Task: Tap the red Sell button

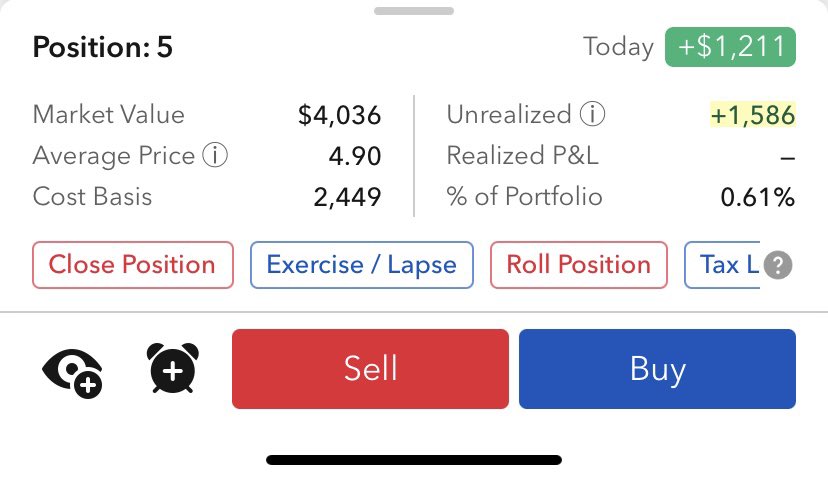Action: (370, 369)
